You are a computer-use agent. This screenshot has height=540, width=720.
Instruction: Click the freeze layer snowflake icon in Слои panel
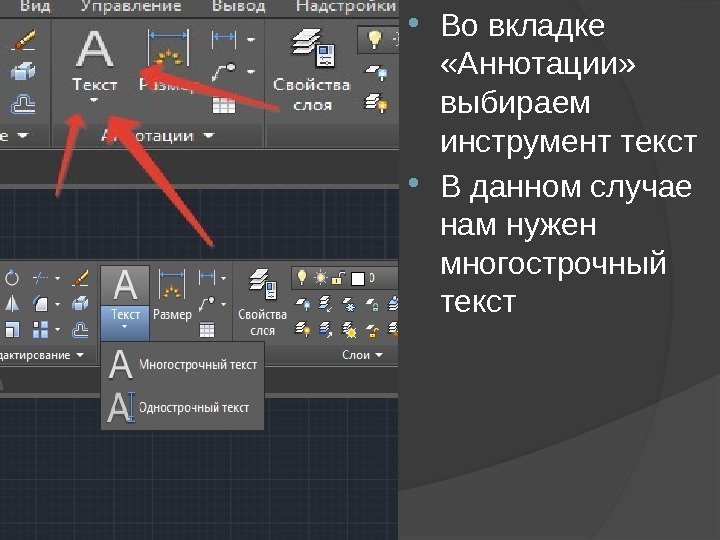[x=349, y=304]
